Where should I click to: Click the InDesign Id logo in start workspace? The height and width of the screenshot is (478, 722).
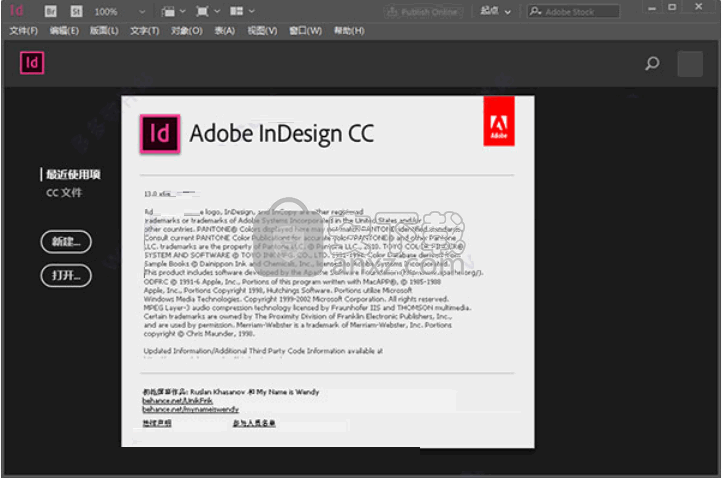coord(32,63)
